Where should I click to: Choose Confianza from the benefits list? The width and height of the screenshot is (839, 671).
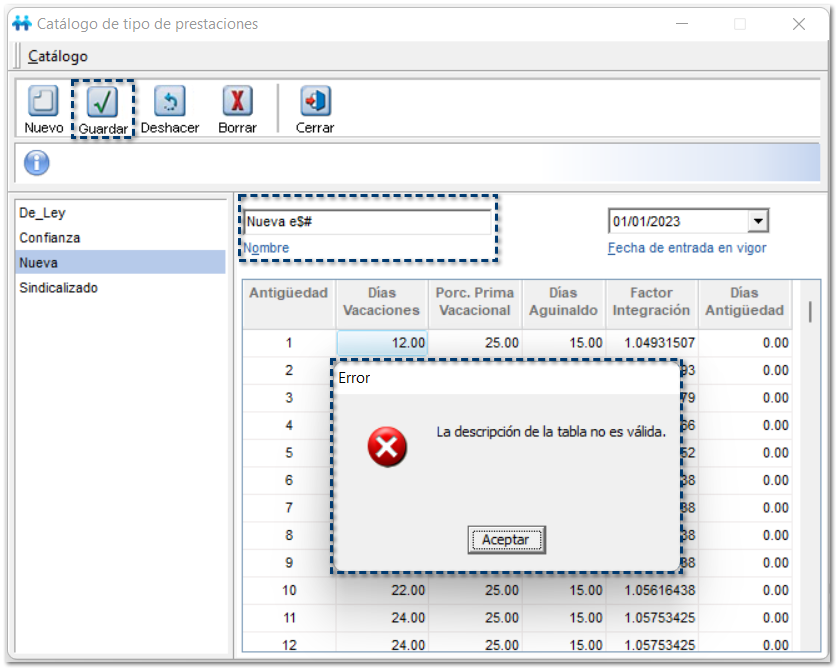[x=50, y=238]
